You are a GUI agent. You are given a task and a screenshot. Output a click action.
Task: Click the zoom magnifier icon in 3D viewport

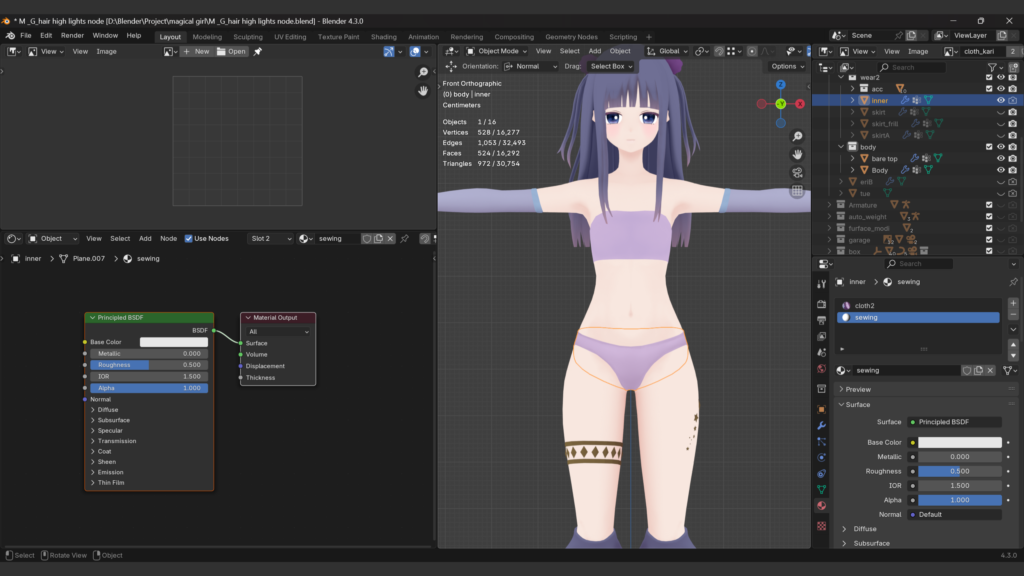click(x=797, y=137)
